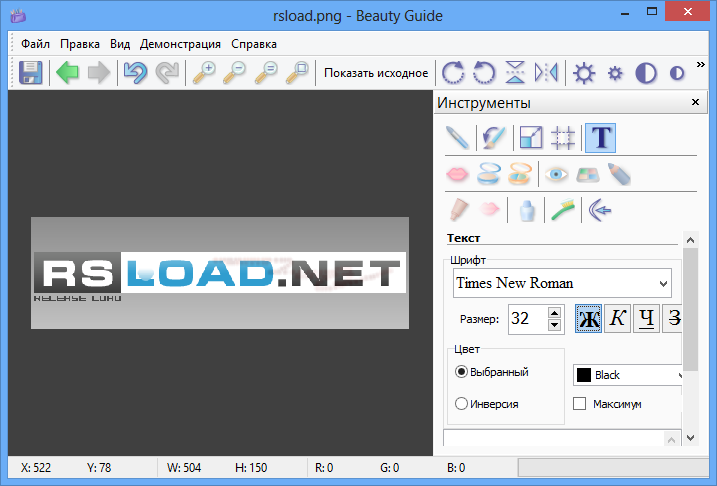This screenshot has height=486, width=717.
Task: Open the Справка menu
Action: click(254, 44)
